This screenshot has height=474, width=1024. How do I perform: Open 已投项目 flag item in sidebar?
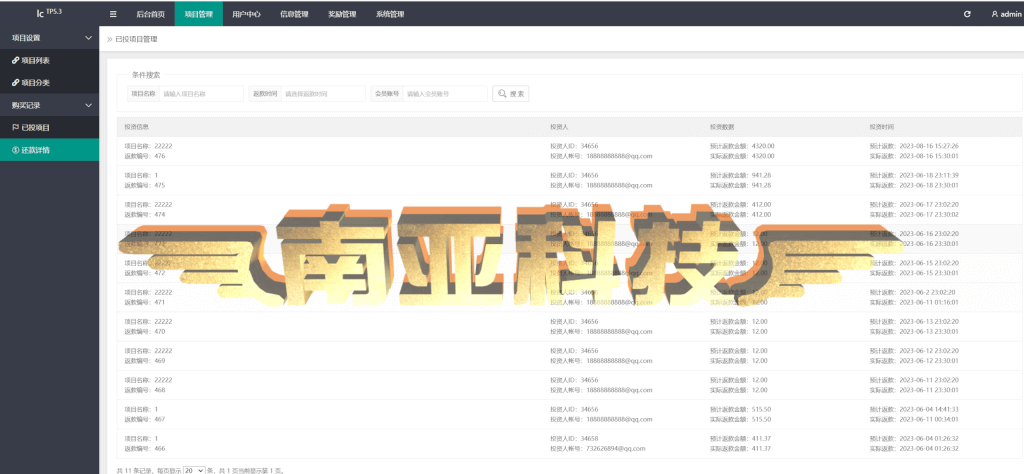[31, 128]
